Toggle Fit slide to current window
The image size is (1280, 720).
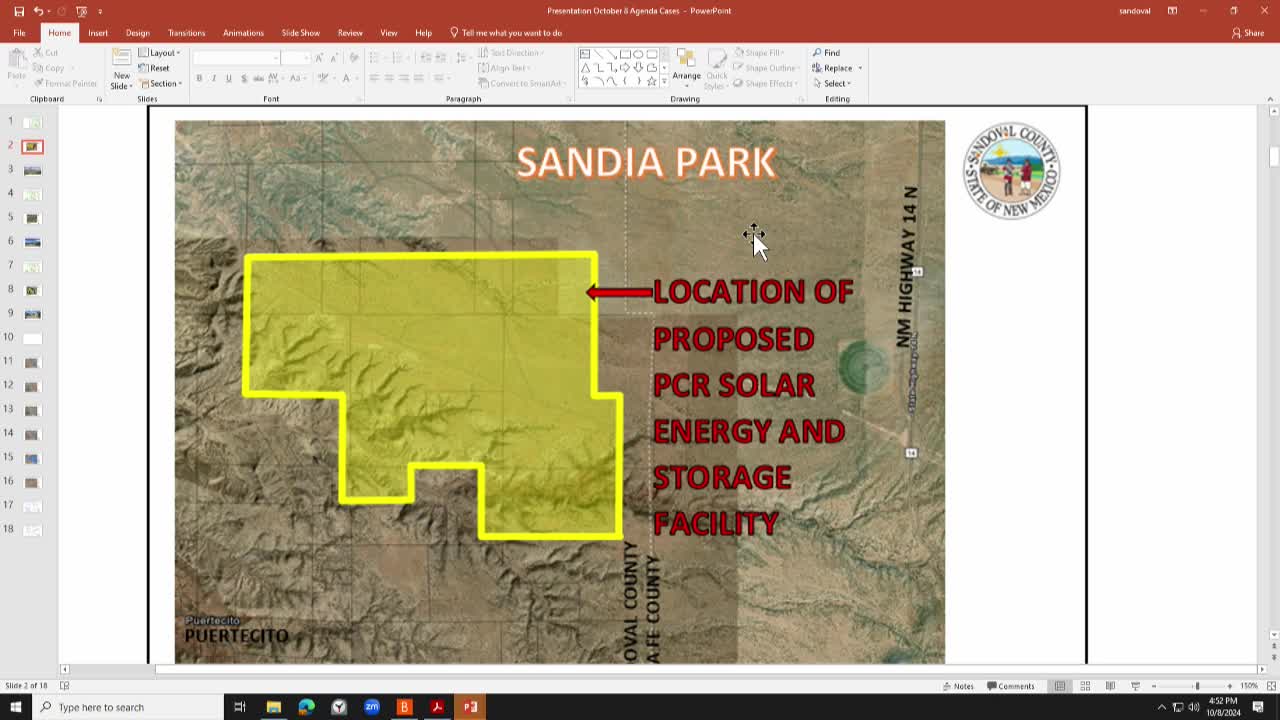[1271, 686]
